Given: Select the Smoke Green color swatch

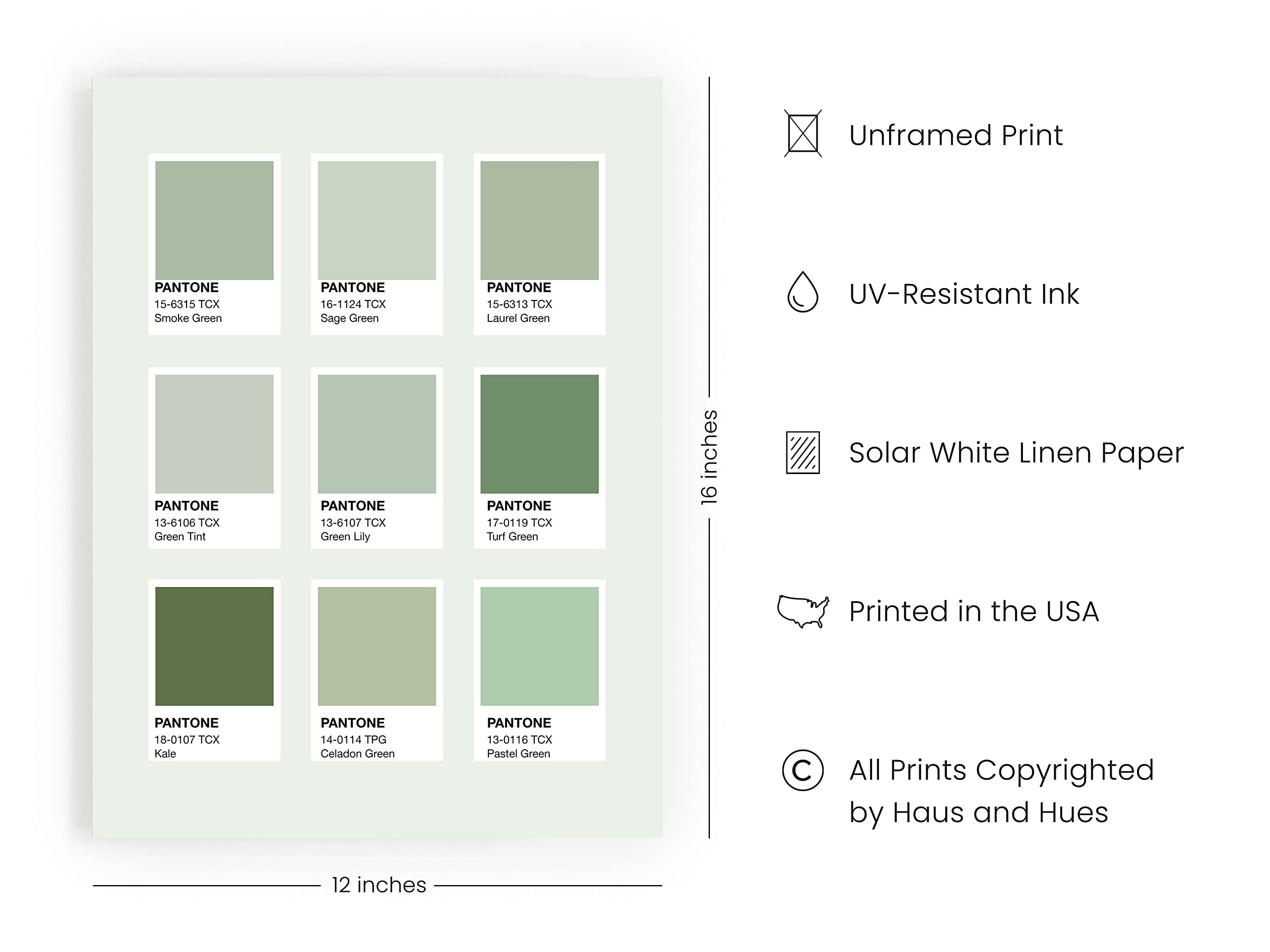Looking at the screenshot, I should click(x=214, y=220).
